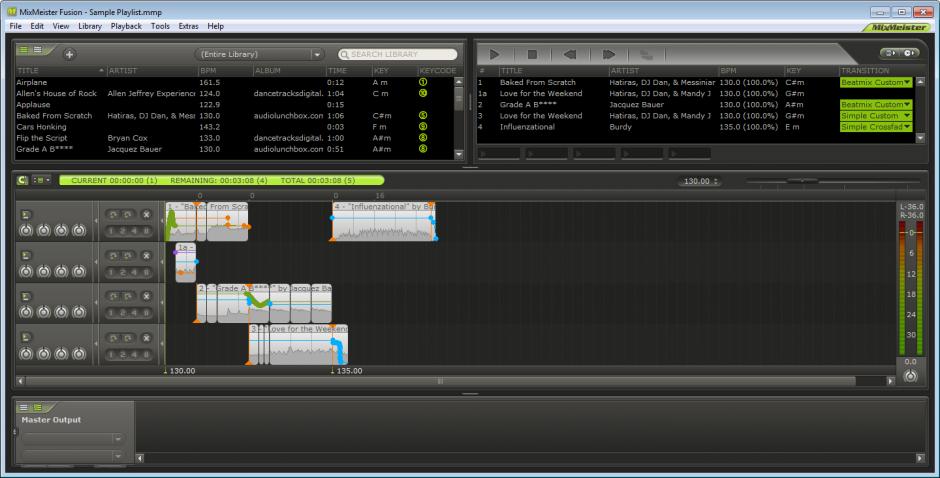This screenshot has width=940, height=478.
Task: Click keycode icon in the Cars Honking row
Action: click(423, 127)
